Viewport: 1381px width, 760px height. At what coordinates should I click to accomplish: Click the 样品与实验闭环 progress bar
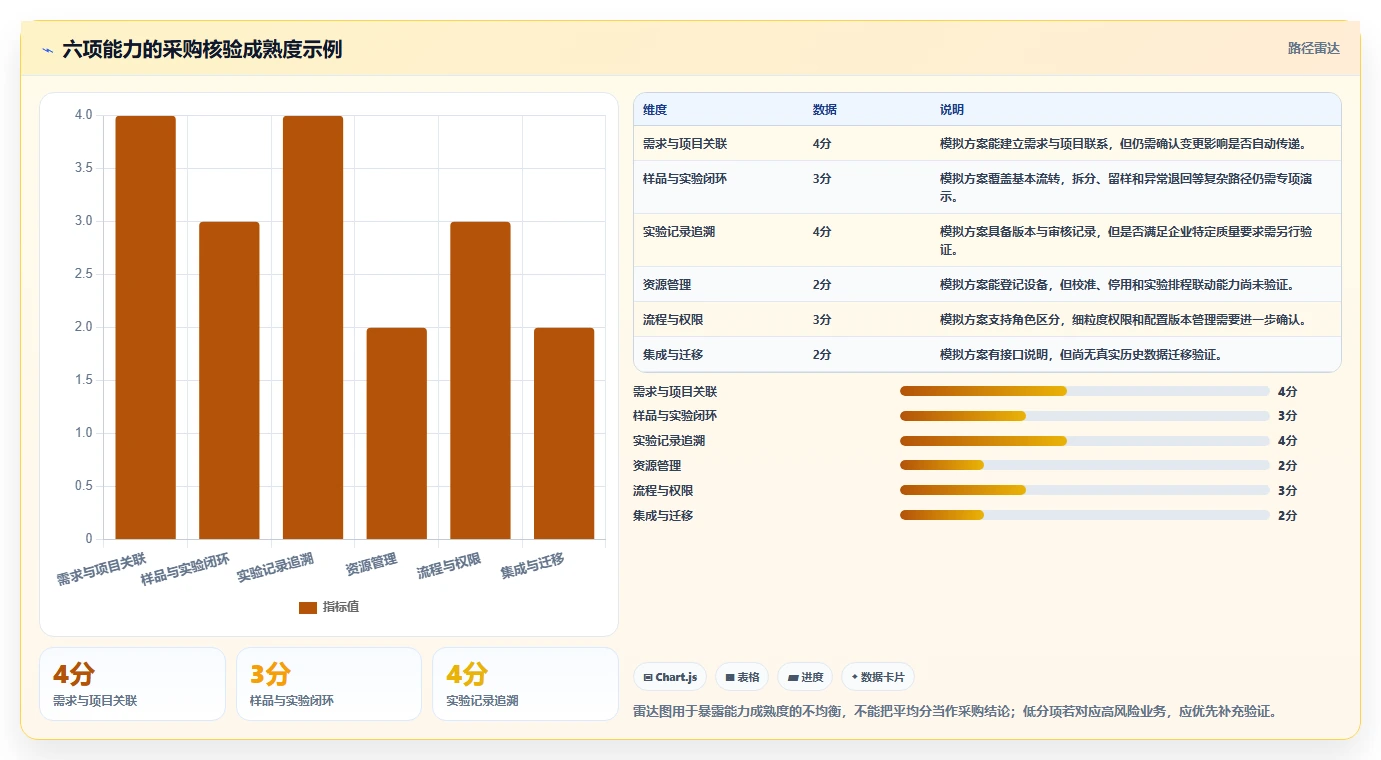[x=1085, y=416]
